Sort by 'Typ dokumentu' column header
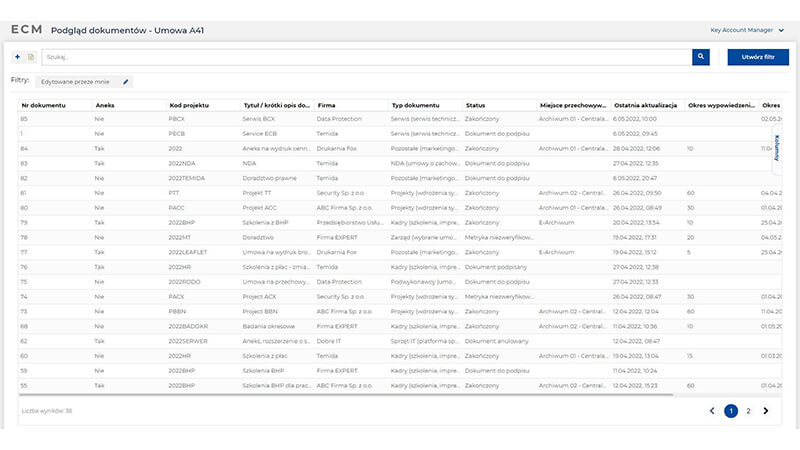The width and height of the screenshot is (800, 450). pos(415,105)
